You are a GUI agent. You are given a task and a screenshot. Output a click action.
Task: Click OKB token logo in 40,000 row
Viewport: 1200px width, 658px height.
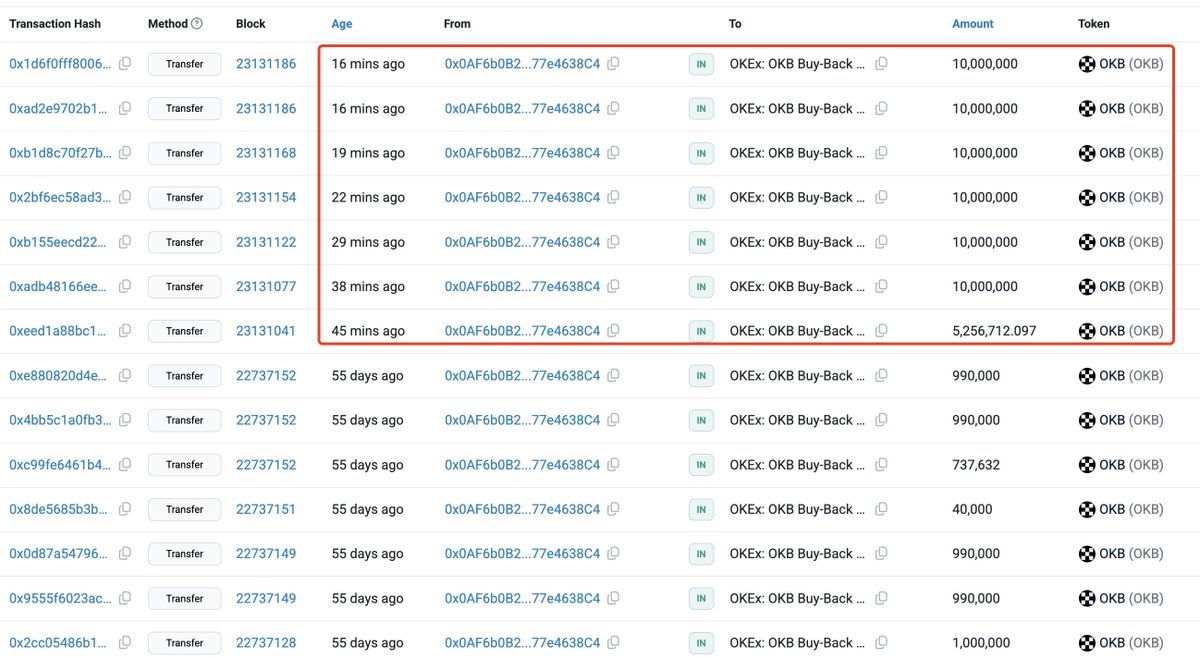[1087, 509]
